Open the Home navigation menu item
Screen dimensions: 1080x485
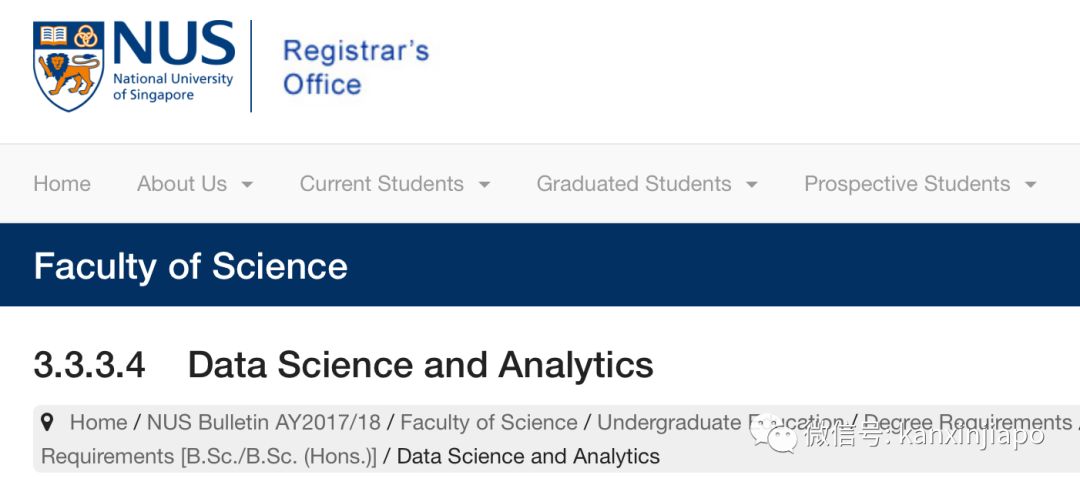(x=62, y=184)
